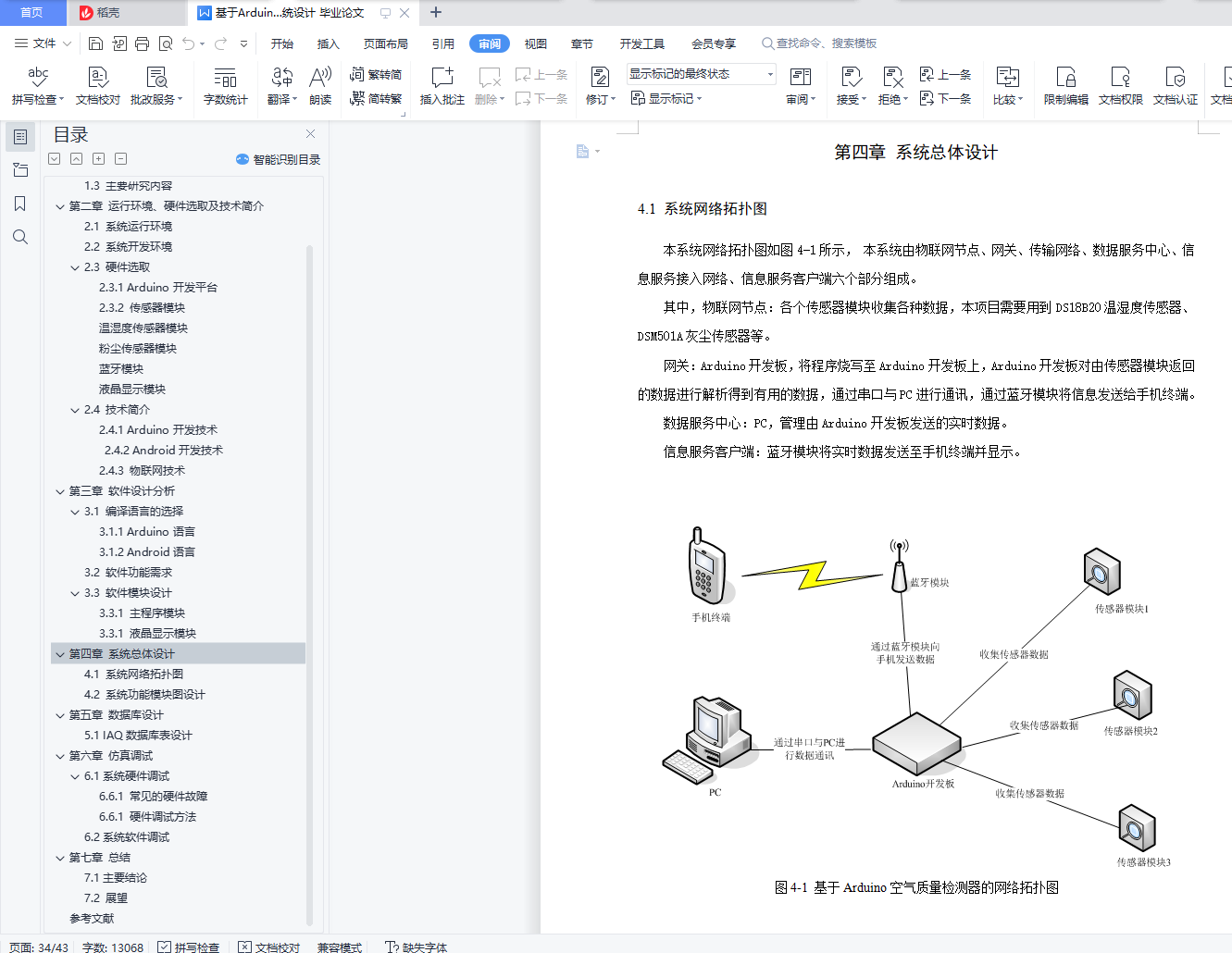Open the 拼写检查 spell check tool
This screenshot has width=1232, height=953.
coord(38,85)
